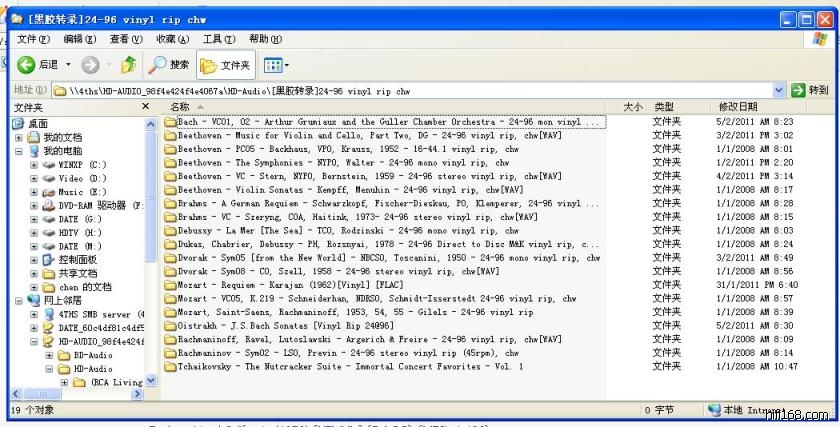
Task: Toggle the Folders (文件夹) pane button
Action: [x=225, y=65]
